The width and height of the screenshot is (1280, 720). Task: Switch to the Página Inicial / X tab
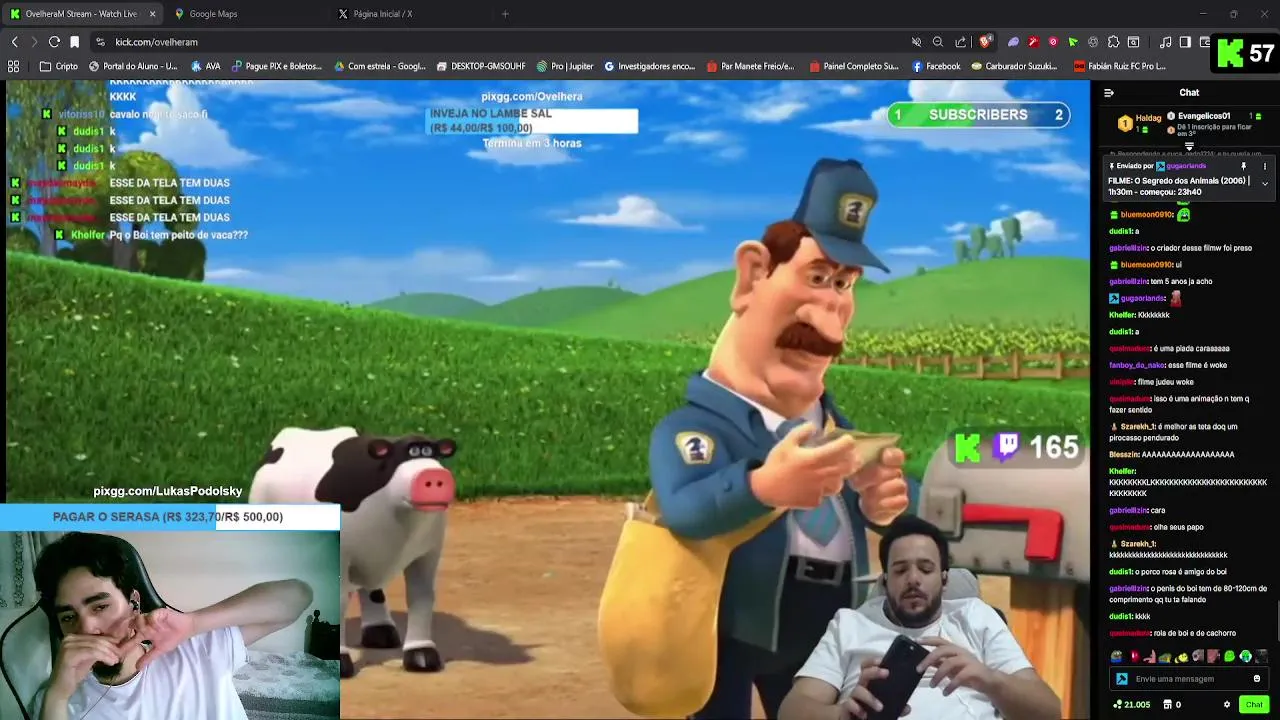coord(410,14)
